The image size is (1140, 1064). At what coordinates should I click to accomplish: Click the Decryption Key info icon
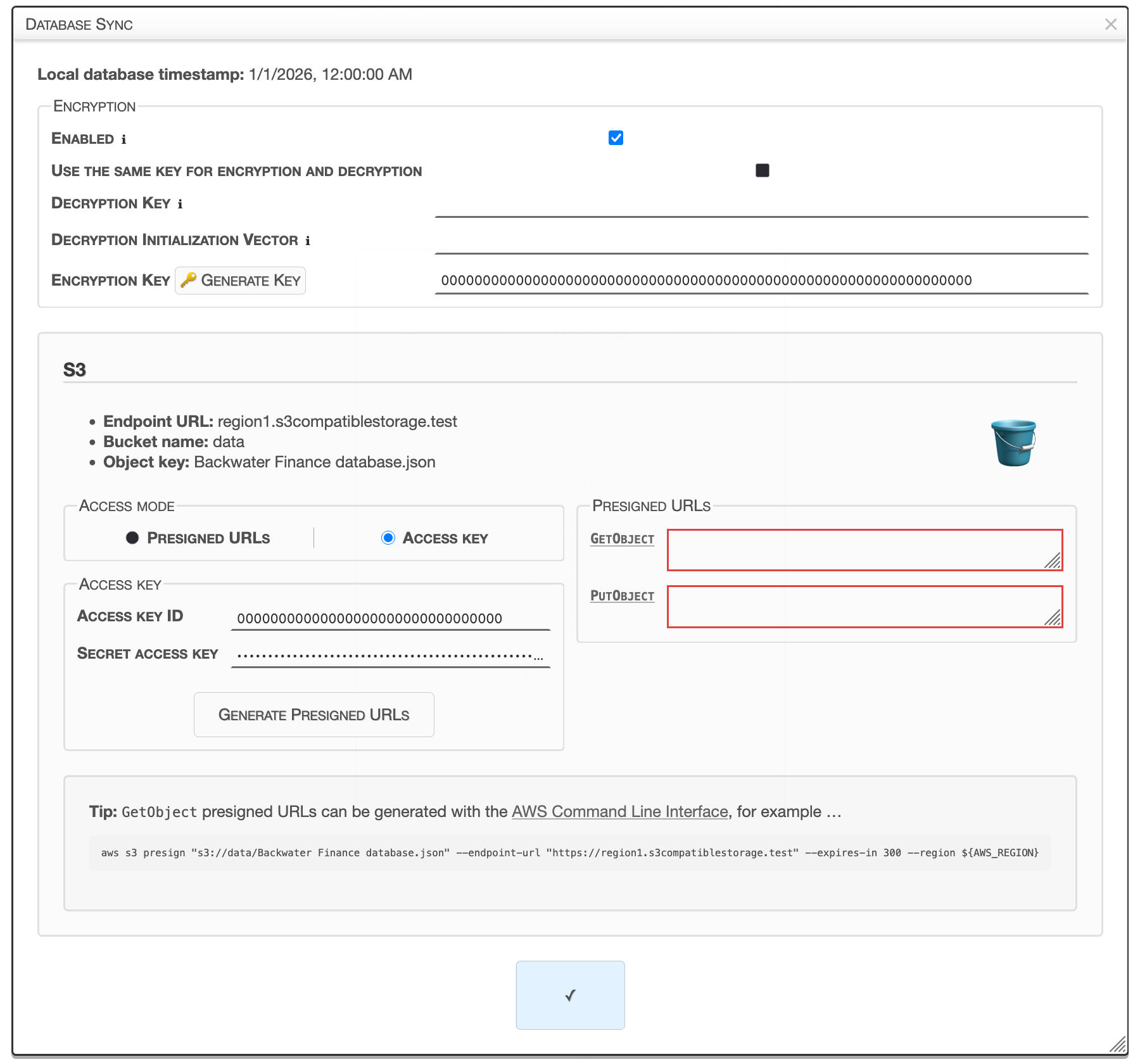point(180,204)
